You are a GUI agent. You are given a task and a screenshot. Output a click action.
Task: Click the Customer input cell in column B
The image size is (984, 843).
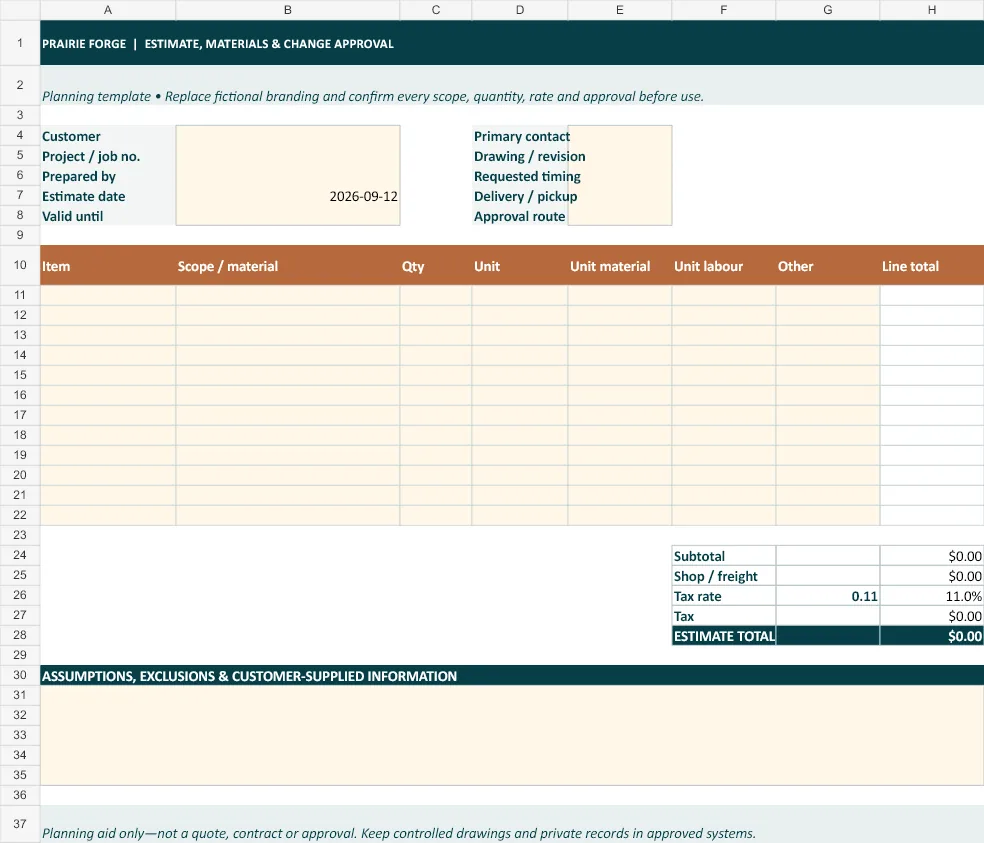(287, 136)
